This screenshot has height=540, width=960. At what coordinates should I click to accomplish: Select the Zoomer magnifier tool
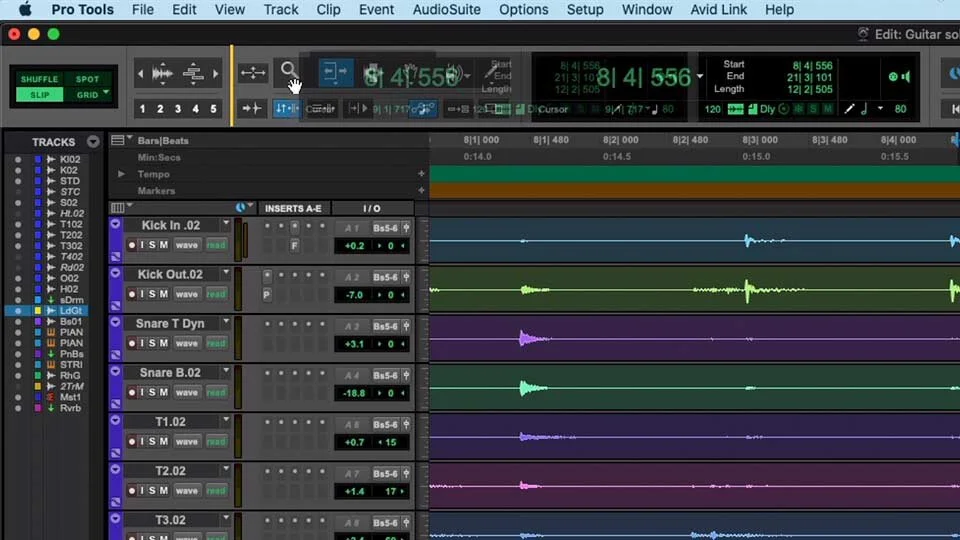288,71
